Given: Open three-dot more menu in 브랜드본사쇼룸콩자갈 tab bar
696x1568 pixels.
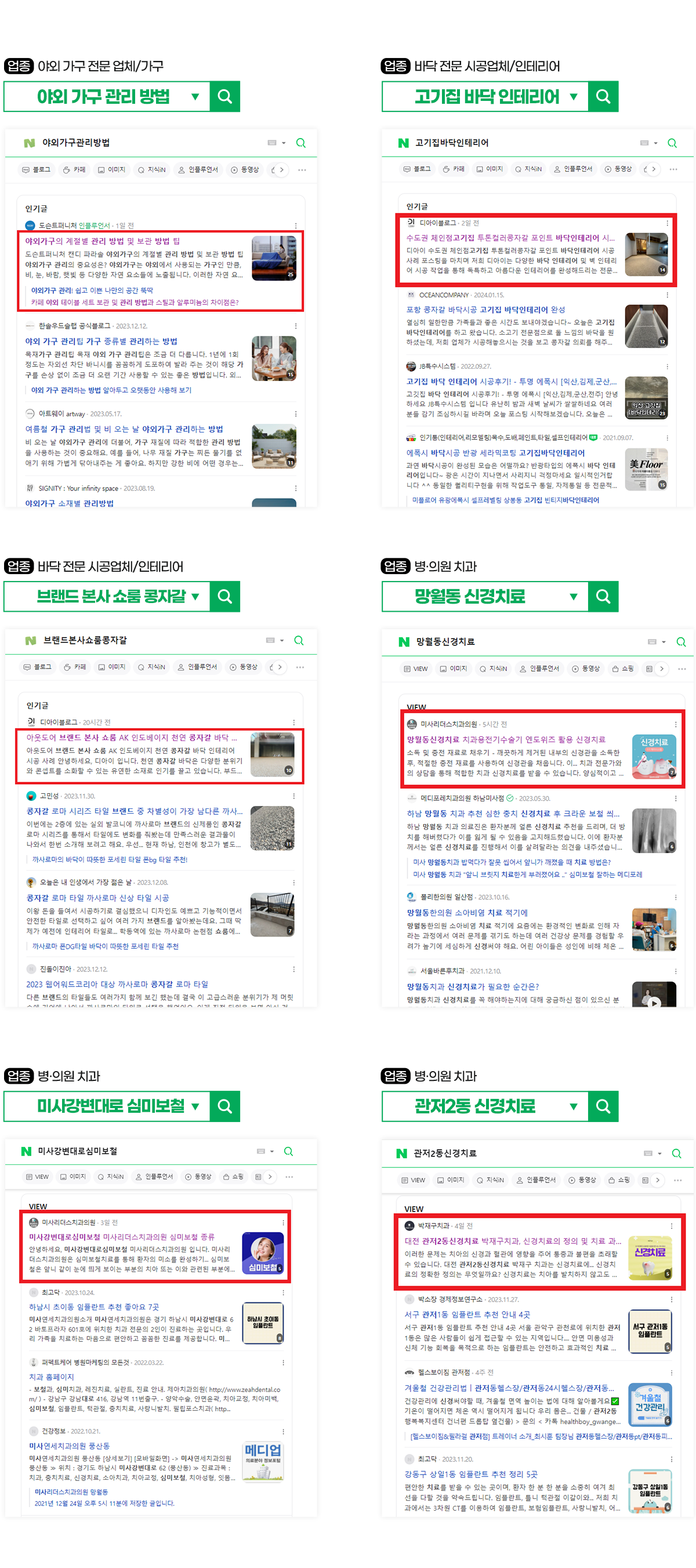Looking at the screenshot, I should click(x=300, y=667).
